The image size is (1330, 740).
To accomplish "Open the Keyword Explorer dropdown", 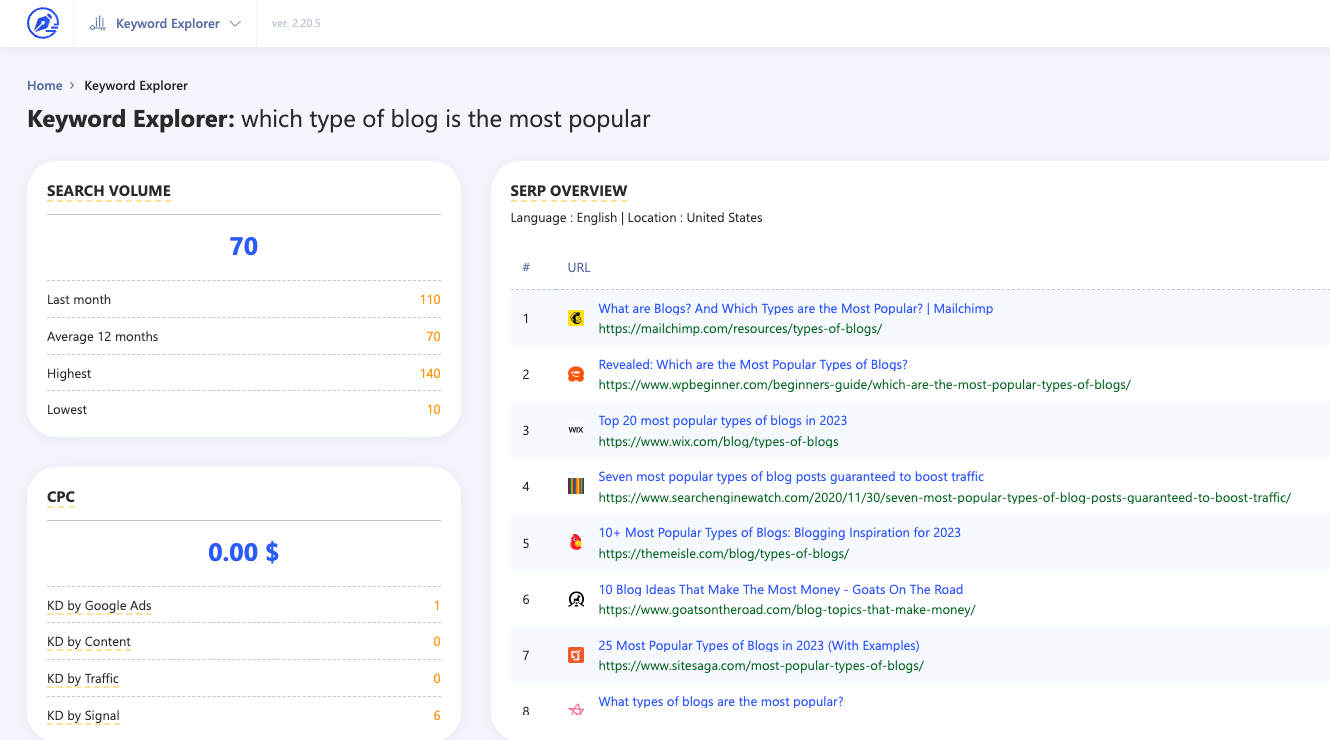I will point(236,23).
